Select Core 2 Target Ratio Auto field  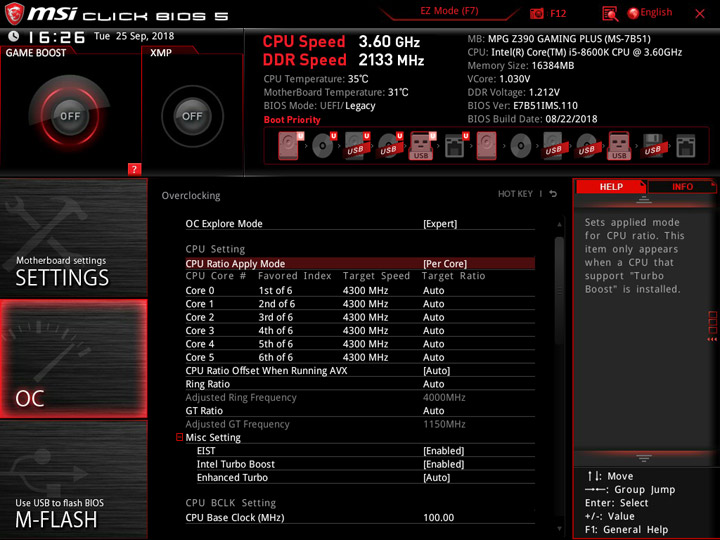[433, 317]
